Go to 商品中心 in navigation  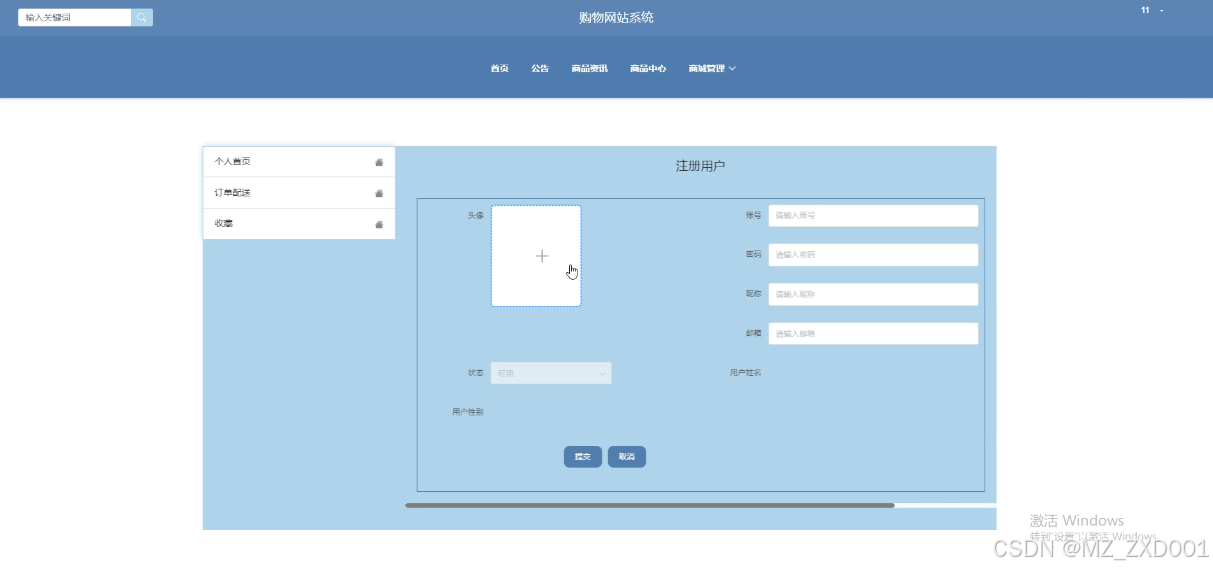[x=648, y=68]
